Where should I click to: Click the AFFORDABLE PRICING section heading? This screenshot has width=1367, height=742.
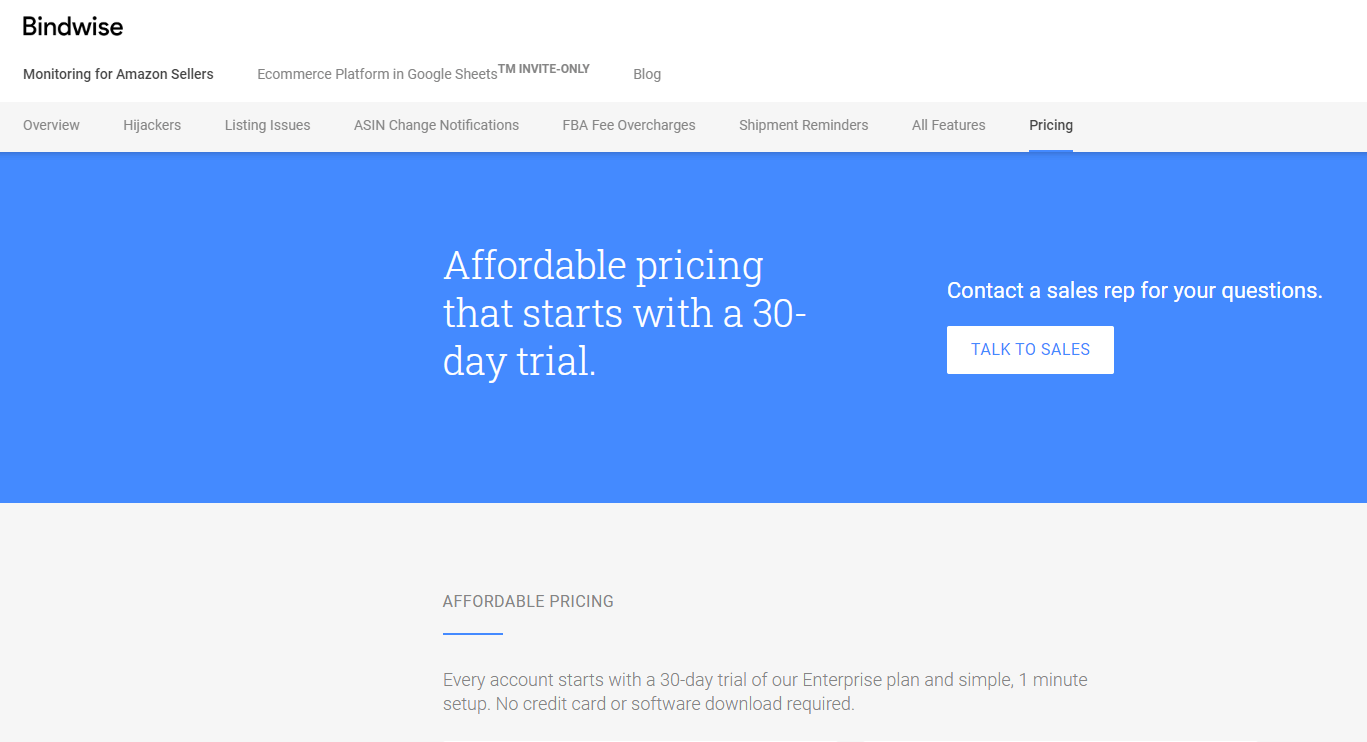[528, 601]
